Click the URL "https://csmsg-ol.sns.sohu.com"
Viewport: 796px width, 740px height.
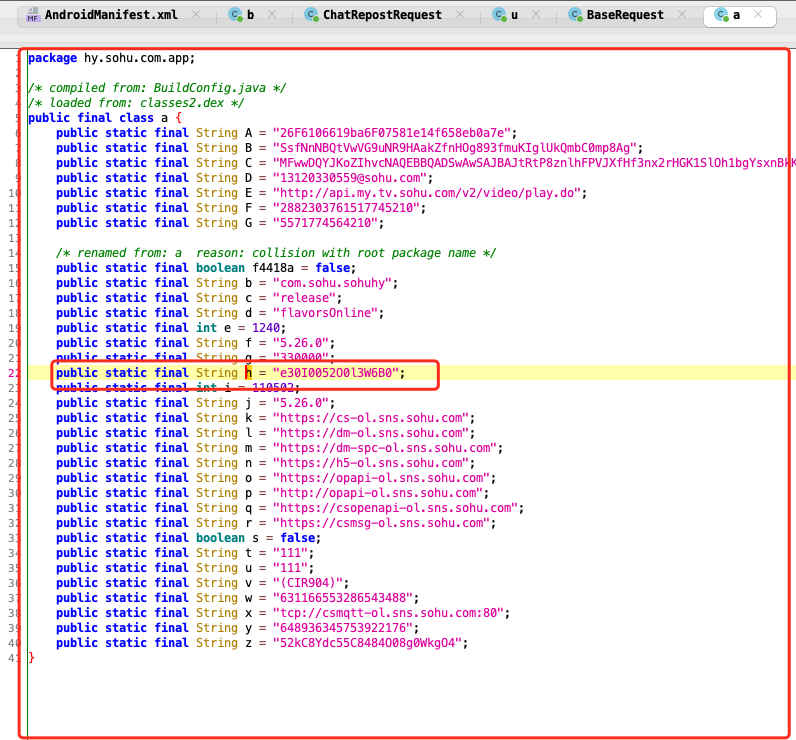381,523
